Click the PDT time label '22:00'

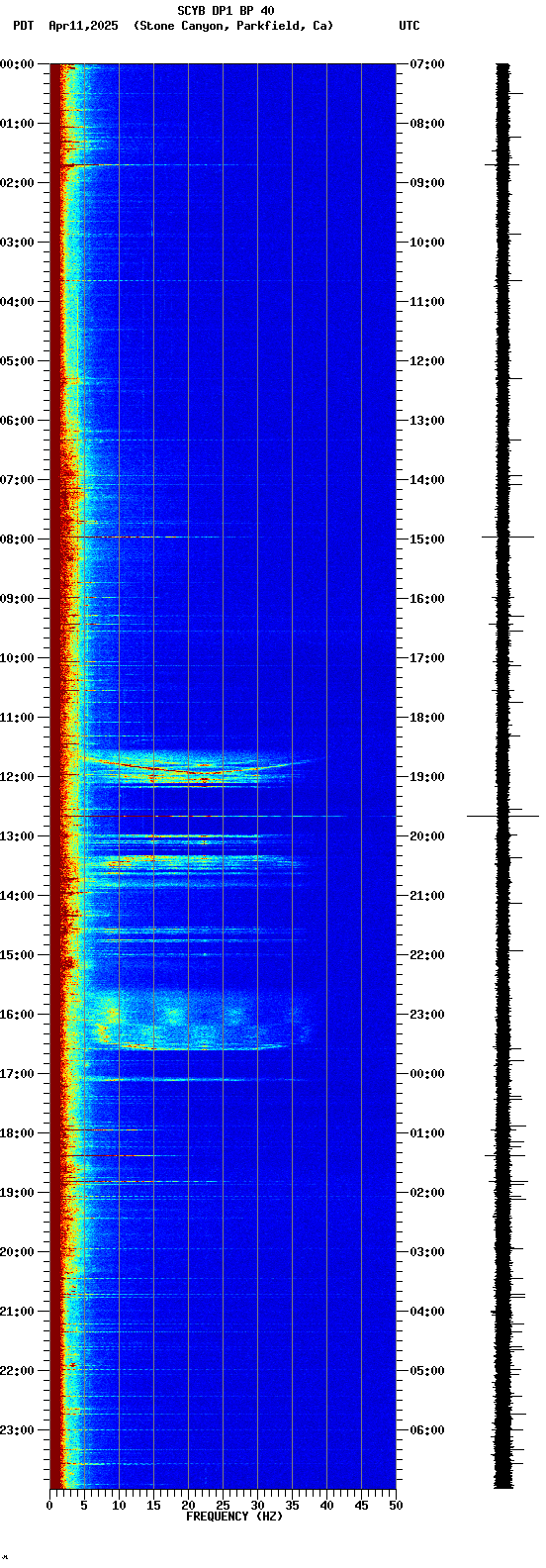pyautogui.click(x=18, y=1371)
